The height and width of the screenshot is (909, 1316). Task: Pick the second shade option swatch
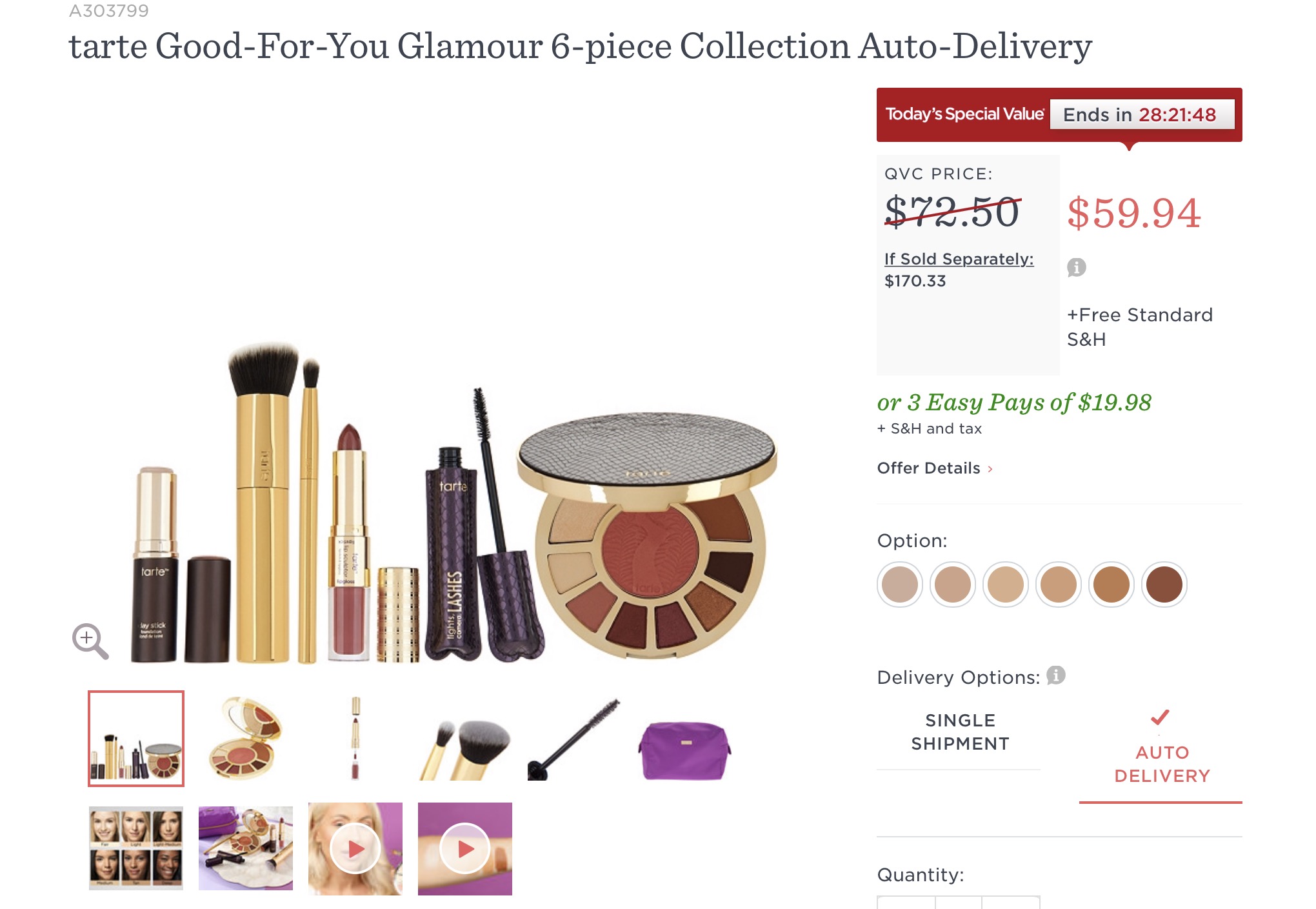(953, 584)
